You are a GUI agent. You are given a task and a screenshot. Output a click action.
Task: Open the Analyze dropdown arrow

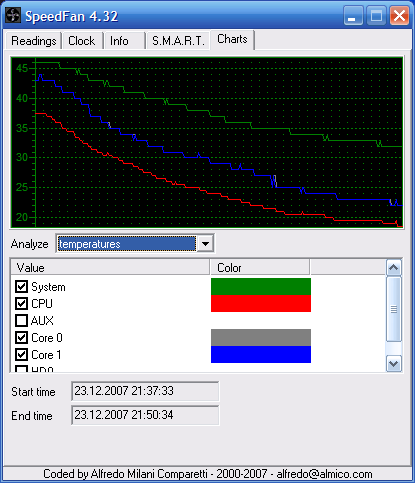point(205,244)
